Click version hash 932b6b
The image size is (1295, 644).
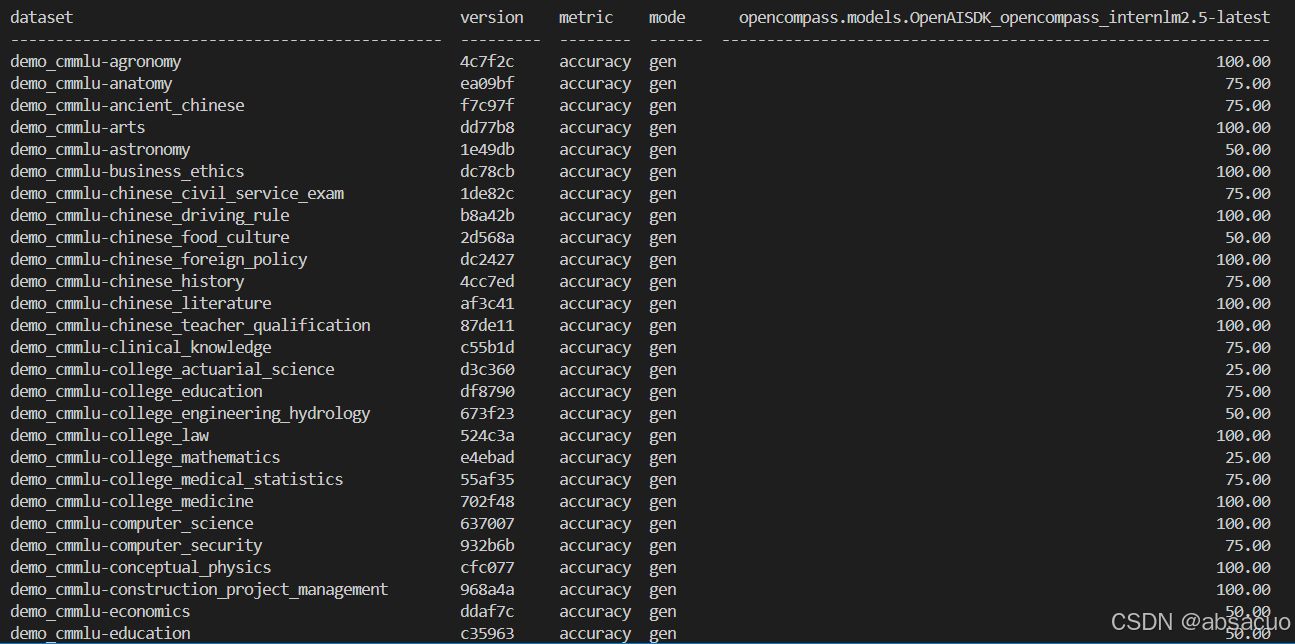487,545
